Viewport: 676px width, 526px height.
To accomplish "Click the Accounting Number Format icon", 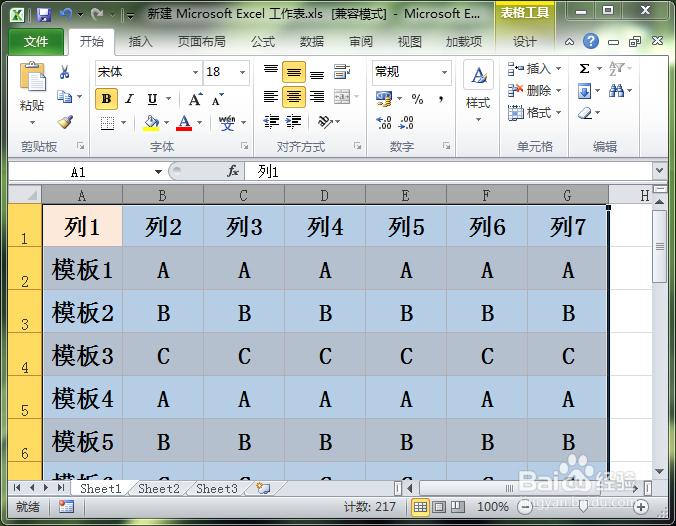I will 384,99.
